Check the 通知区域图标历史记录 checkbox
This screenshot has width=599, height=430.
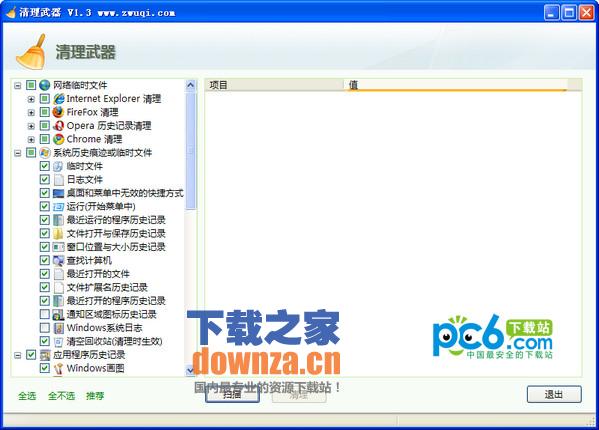[x=45, y=314]
